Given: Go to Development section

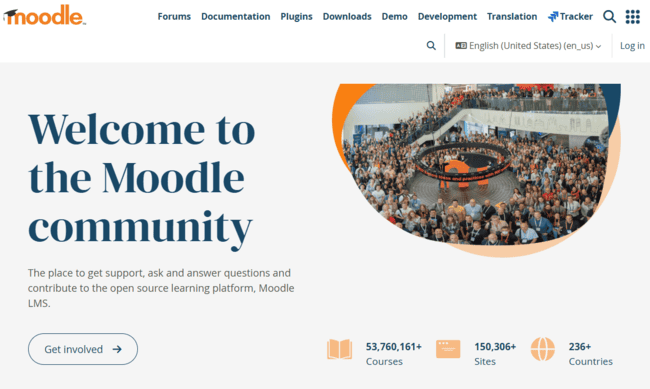Looking at the screenshot, I should pos(447,17).
